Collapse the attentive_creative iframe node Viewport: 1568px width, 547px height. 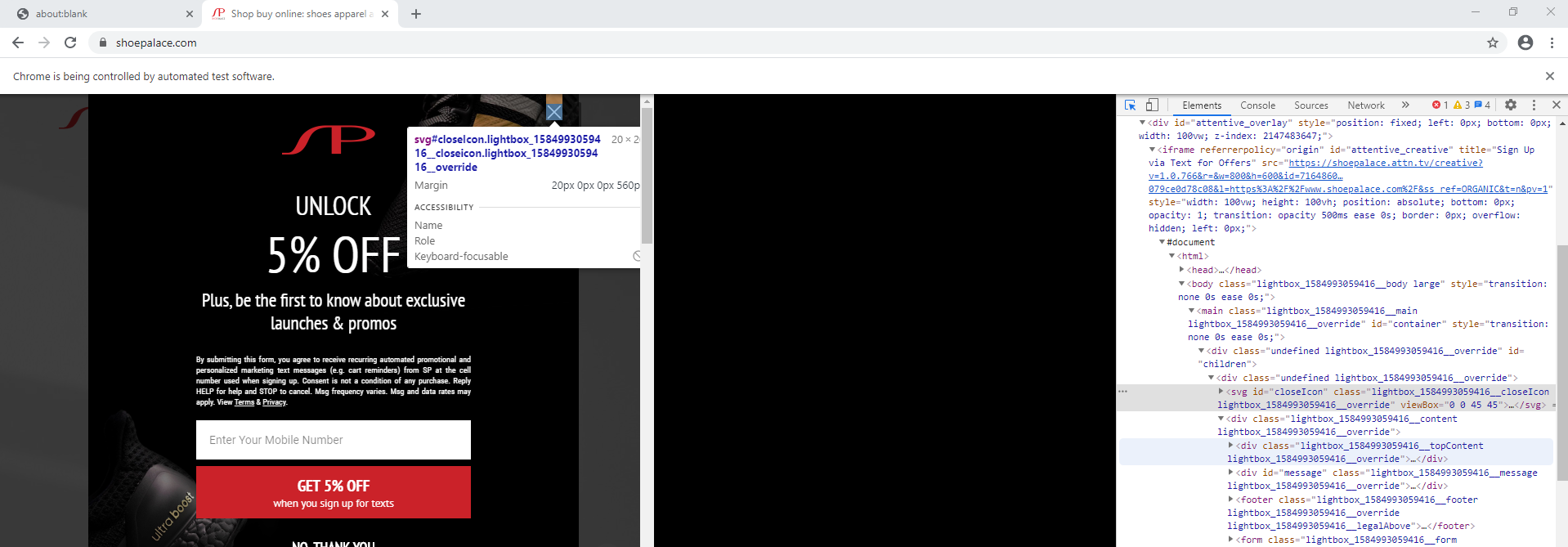(x=1152, y=150)
